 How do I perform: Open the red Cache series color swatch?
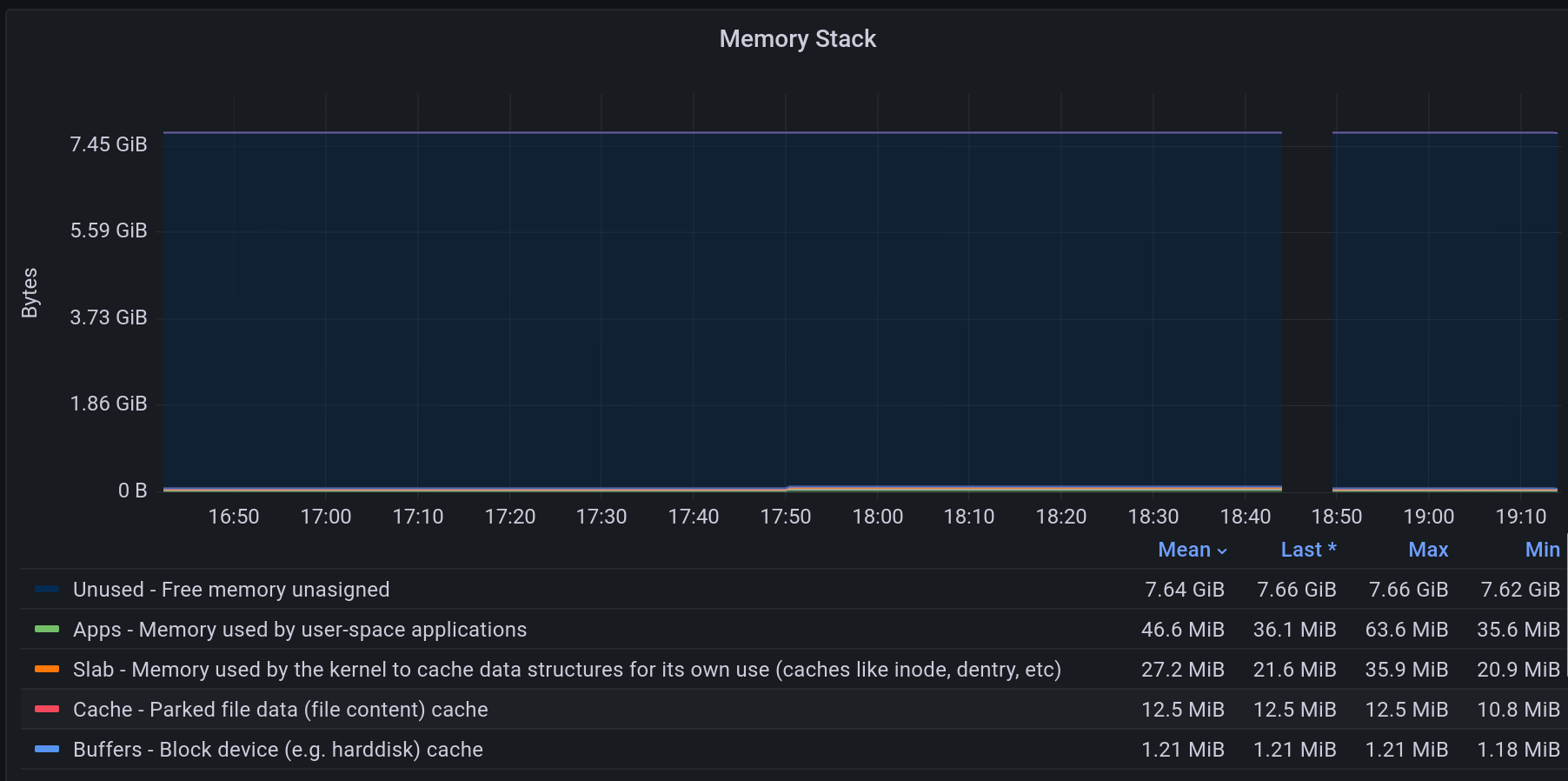(x=47, y=710)
